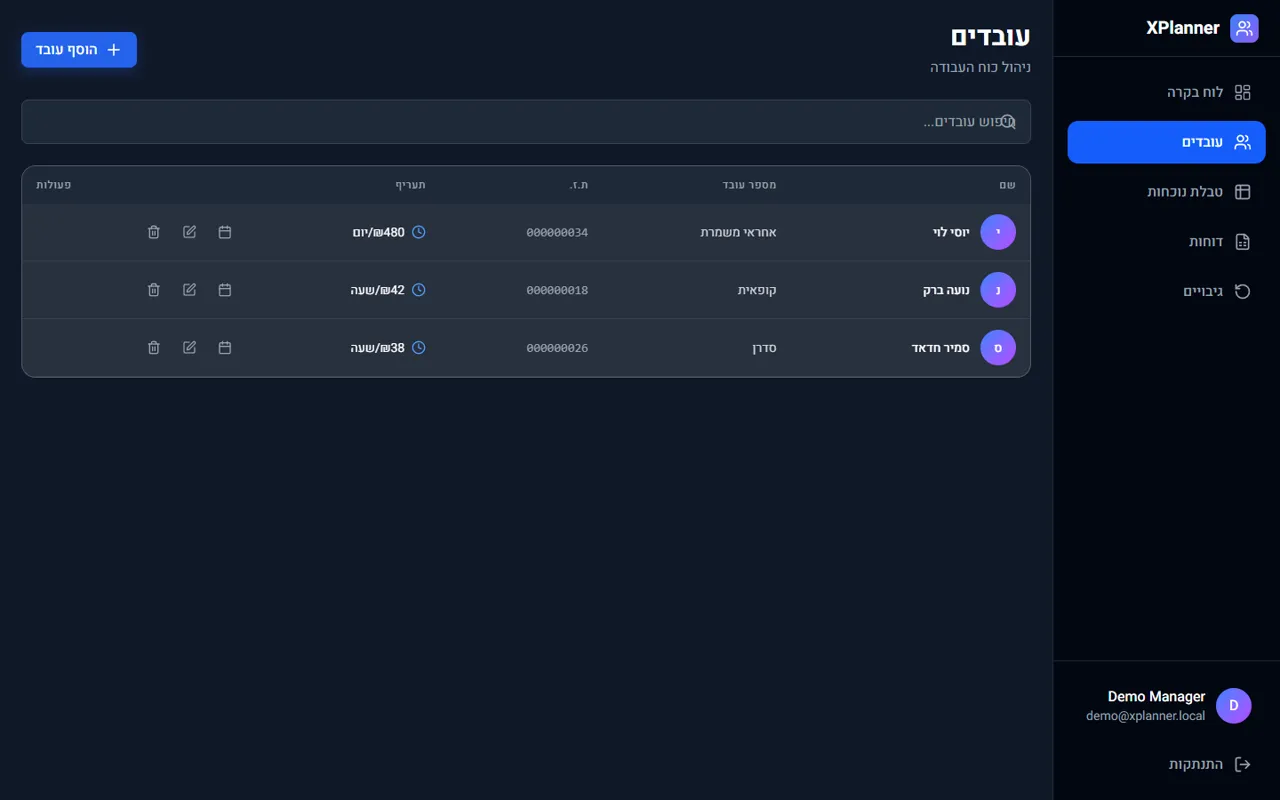Click ID number 000000018
The image size is (1280, 800).
(557, 290)
